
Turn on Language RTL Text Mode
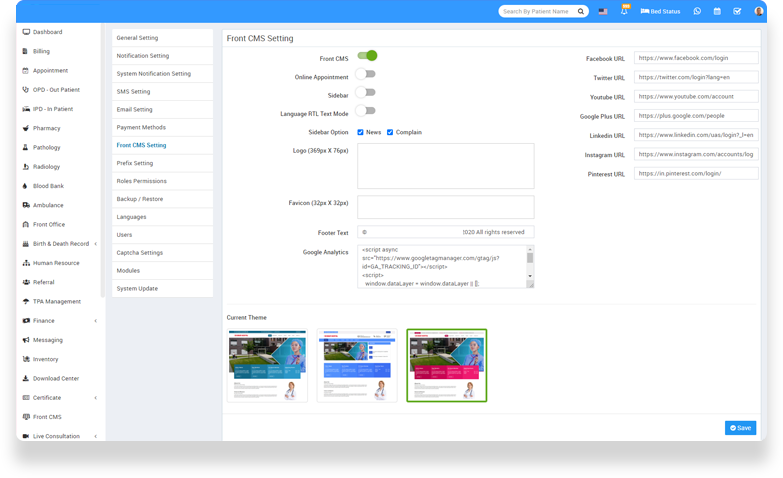pyautogui.click(x=366, y=111)
